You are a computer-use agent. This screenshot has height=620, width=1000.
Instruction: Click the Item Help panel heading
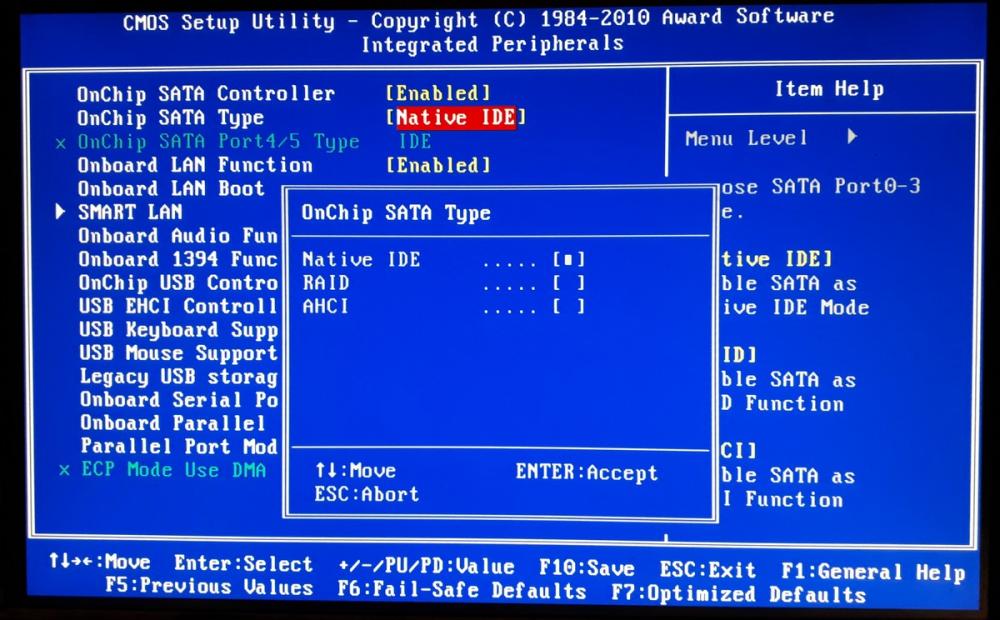click(x=829, y=89)
